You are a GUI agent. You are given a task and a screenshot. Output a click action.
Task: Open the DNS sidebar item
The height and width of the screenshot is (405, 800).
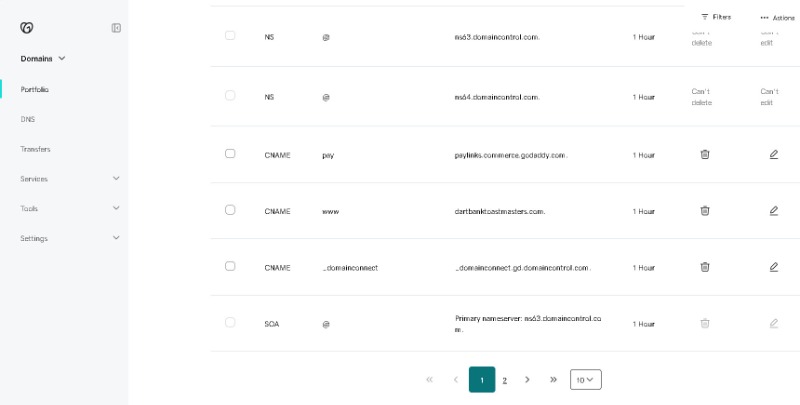(28, 119)
